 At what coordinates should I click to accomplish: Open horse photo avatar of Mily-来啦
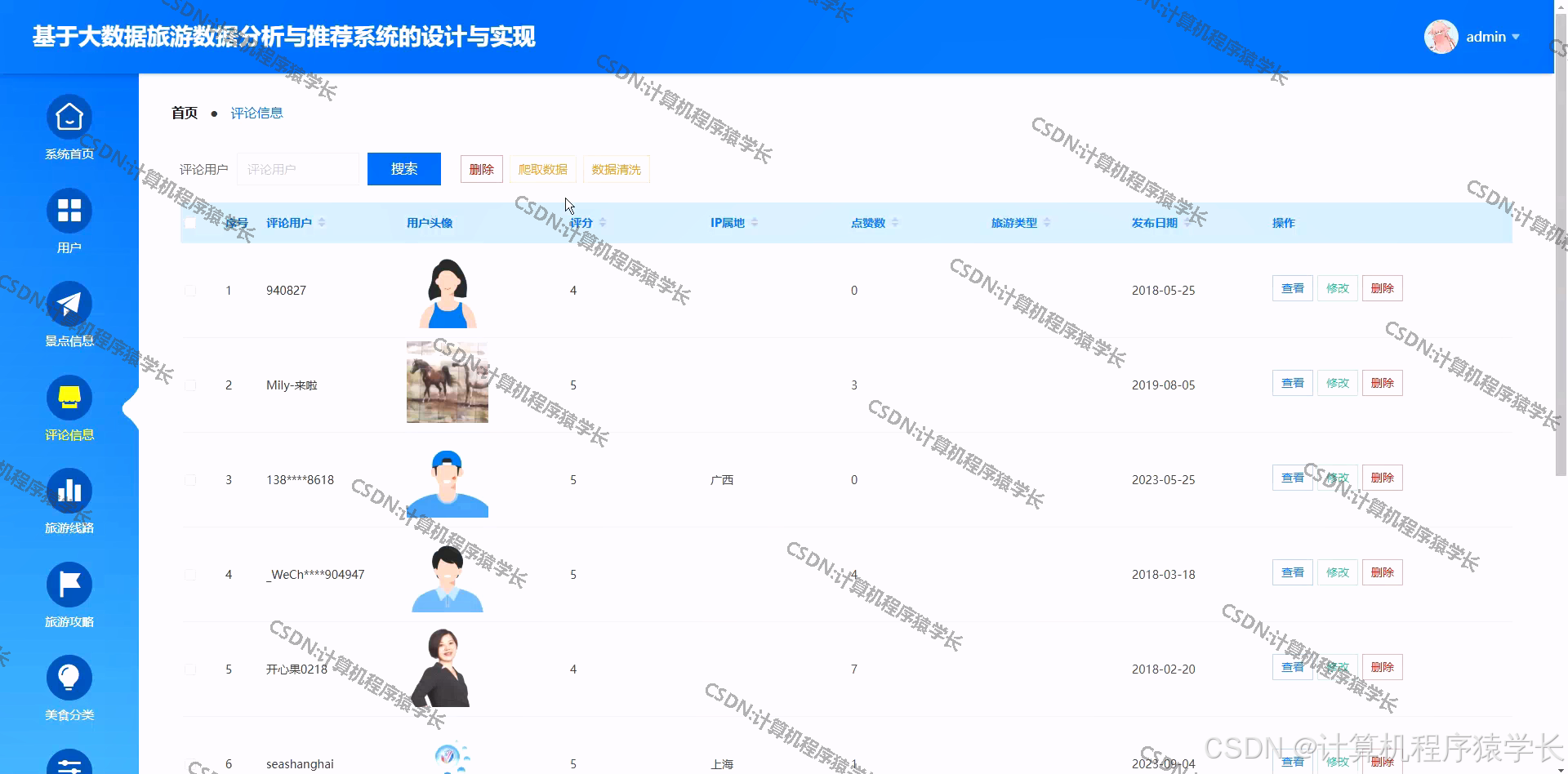click(x=448, y=382)
